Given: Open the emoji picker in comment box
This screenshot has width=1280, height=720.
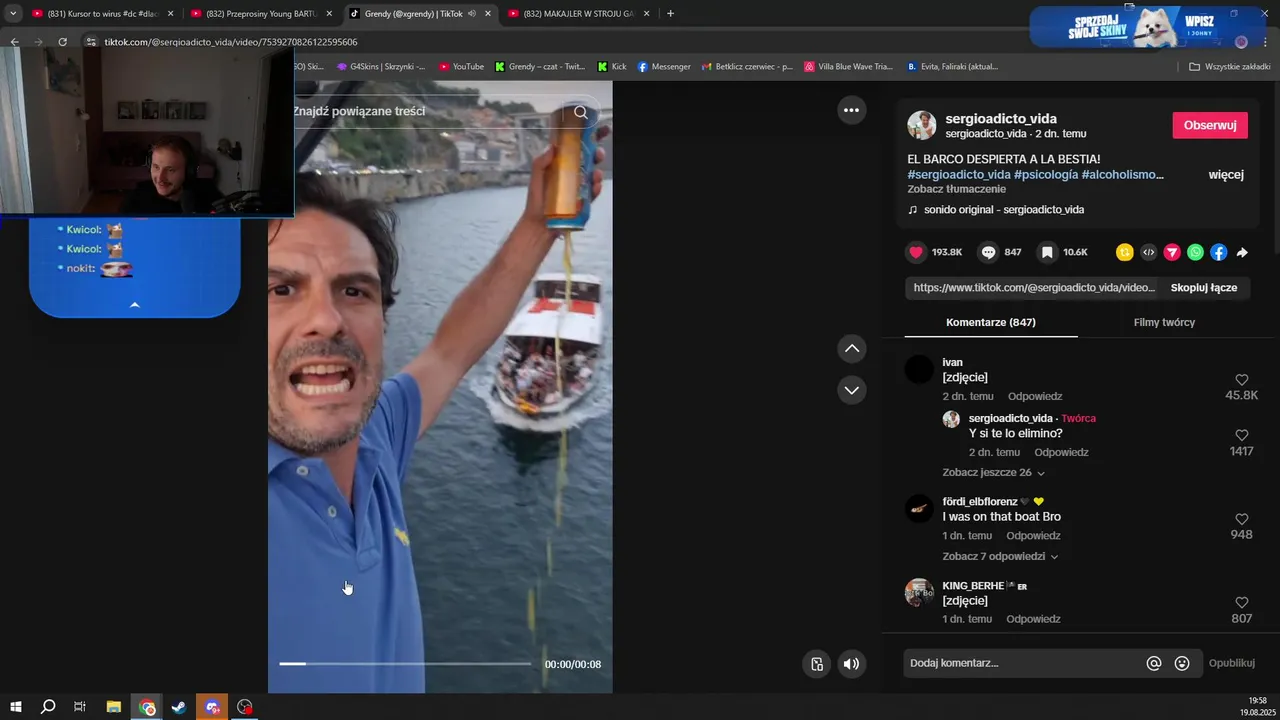Looking at the screenshot, I should pos(1182,663).
